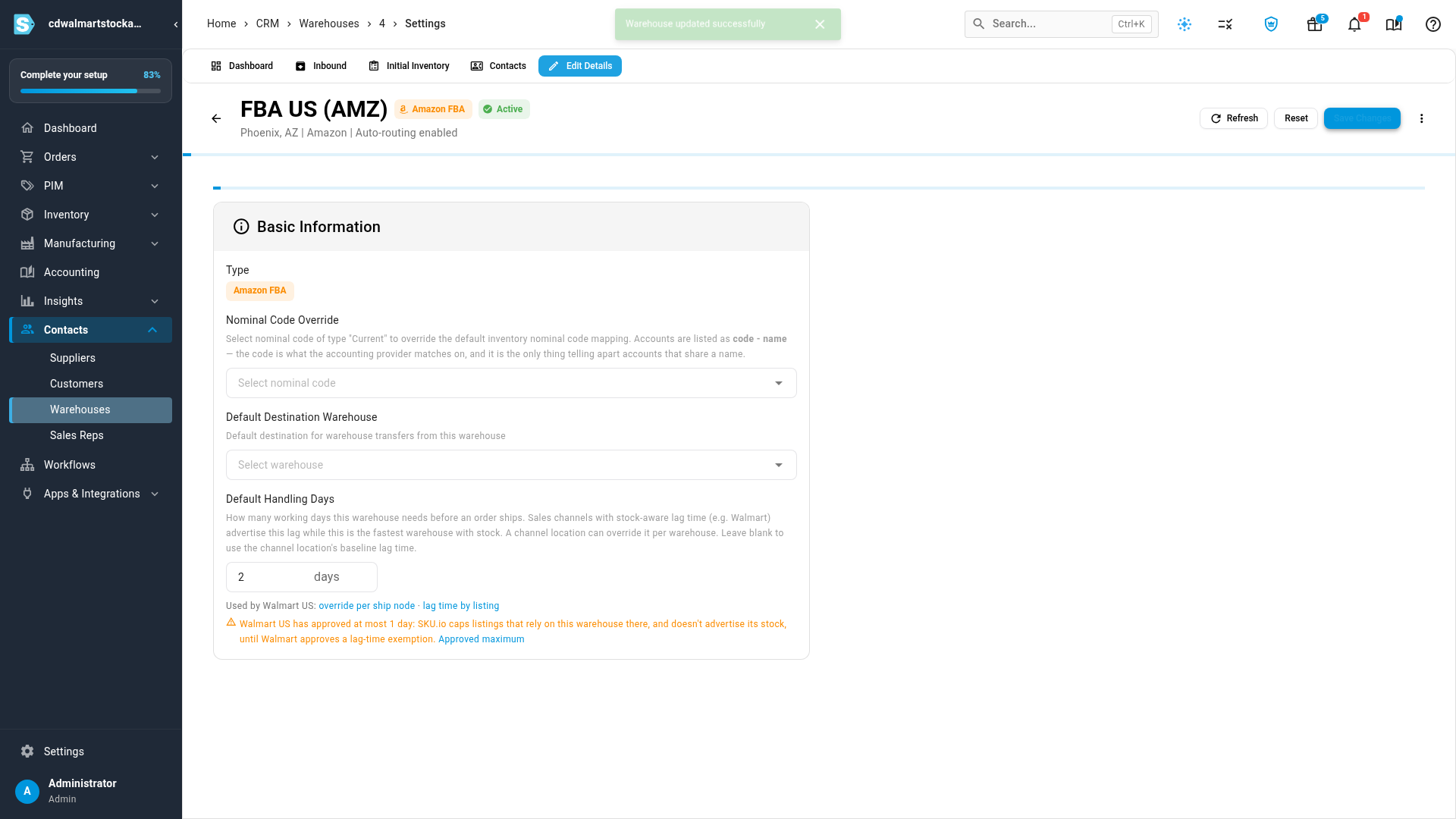Viewport: 1456px width, 819px height.
Task: Click the Save Changes button
Action: (x=1362, y=118)
